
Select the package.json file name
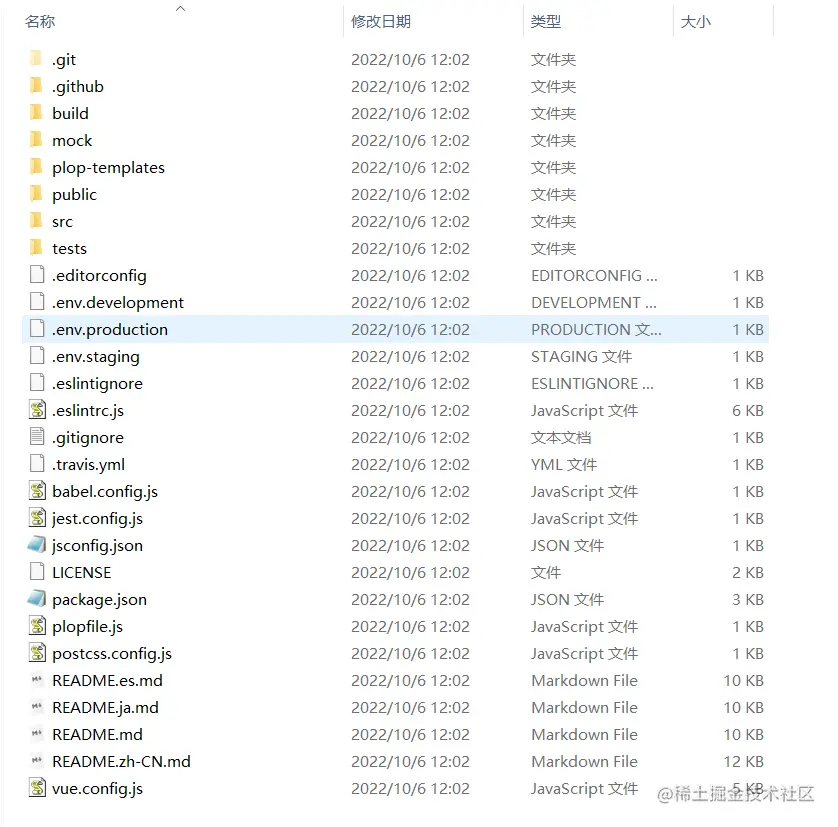(99, 599)
